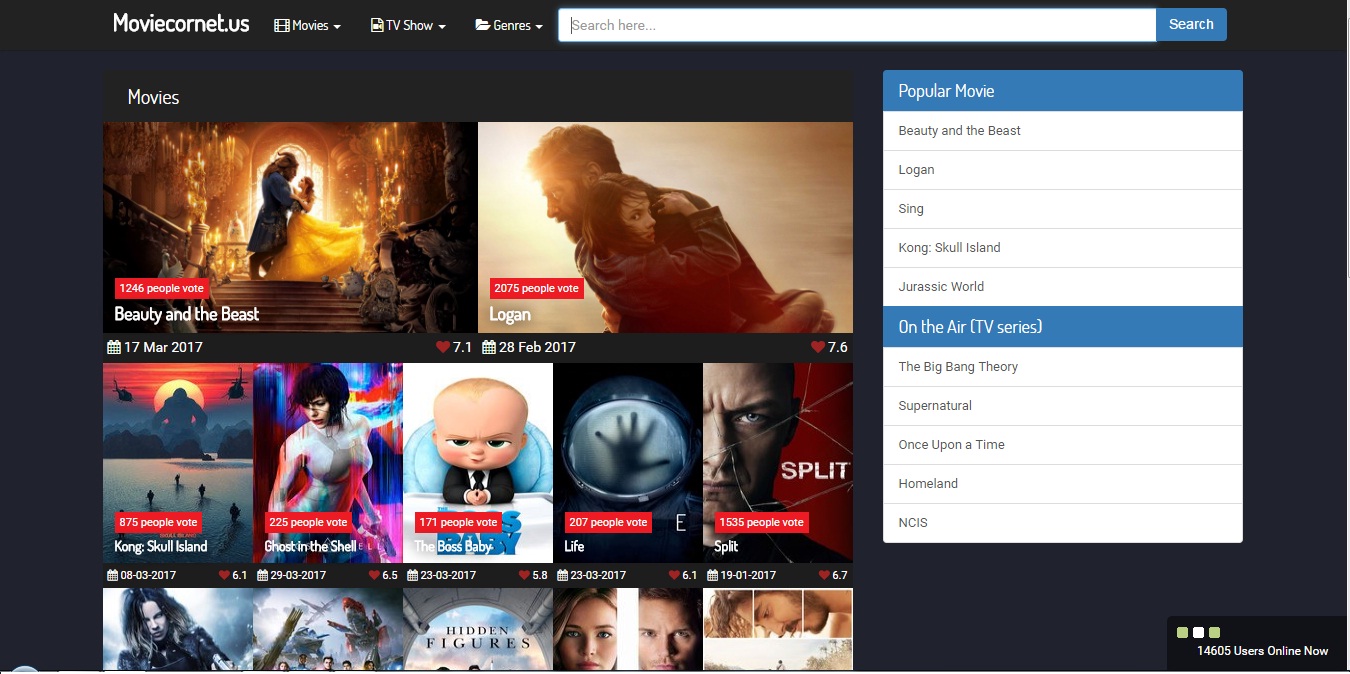
Task: Open the Beauty and the Beast featured poster
Action: pos(290,227)
